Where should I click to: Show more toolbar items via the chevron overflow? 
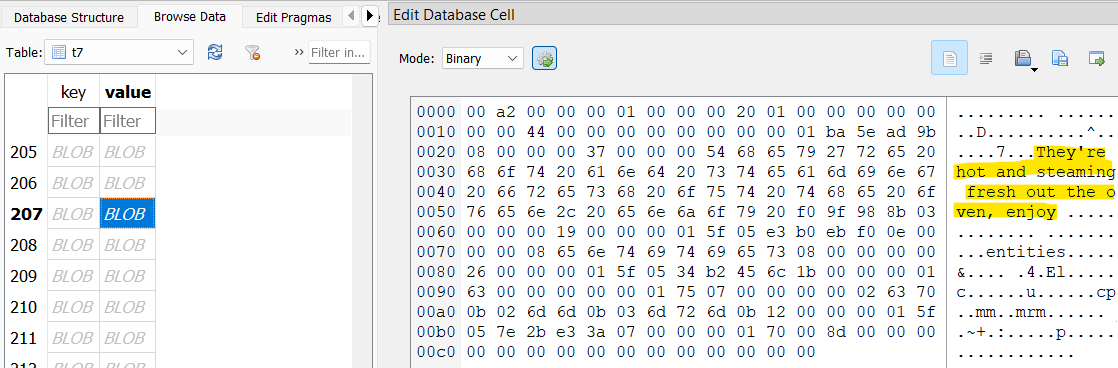tap(299, 52)
